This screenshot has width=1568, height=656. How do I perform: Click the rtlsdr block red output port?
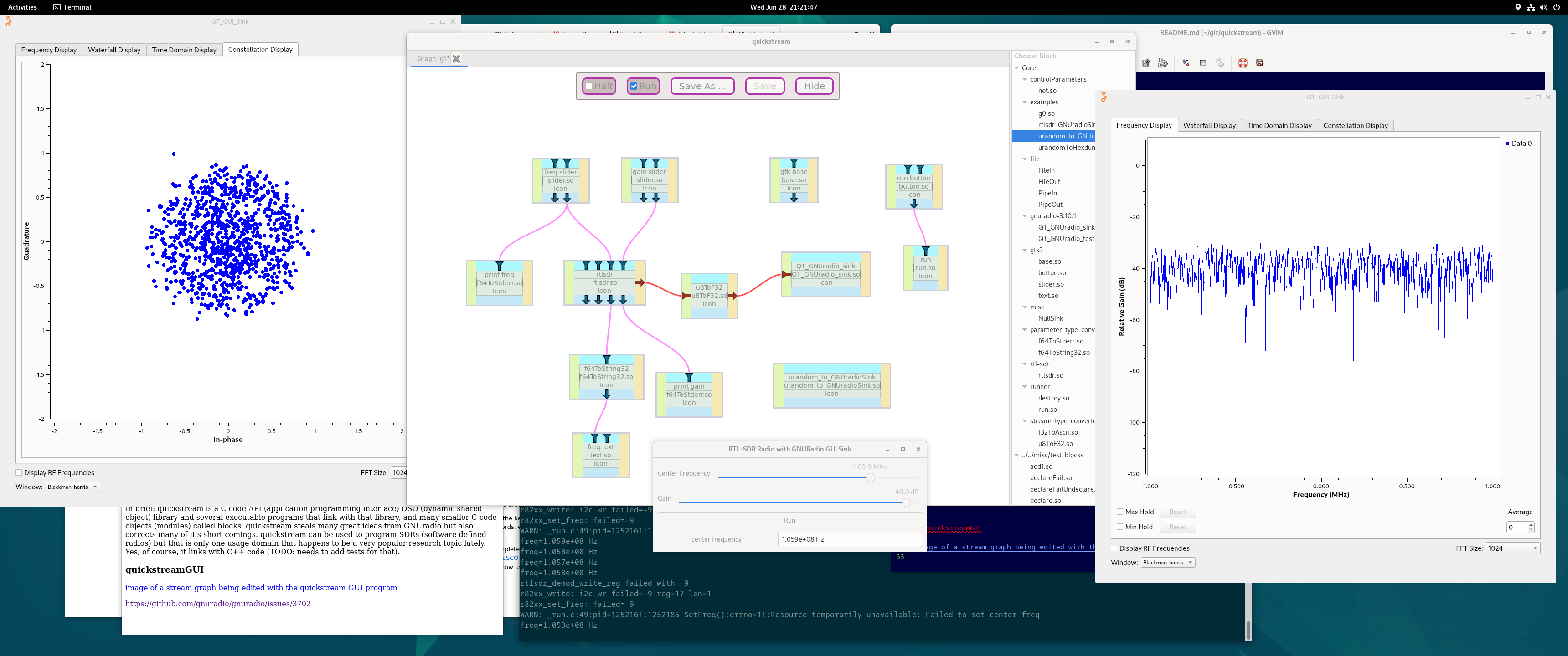tap(640, 282)
